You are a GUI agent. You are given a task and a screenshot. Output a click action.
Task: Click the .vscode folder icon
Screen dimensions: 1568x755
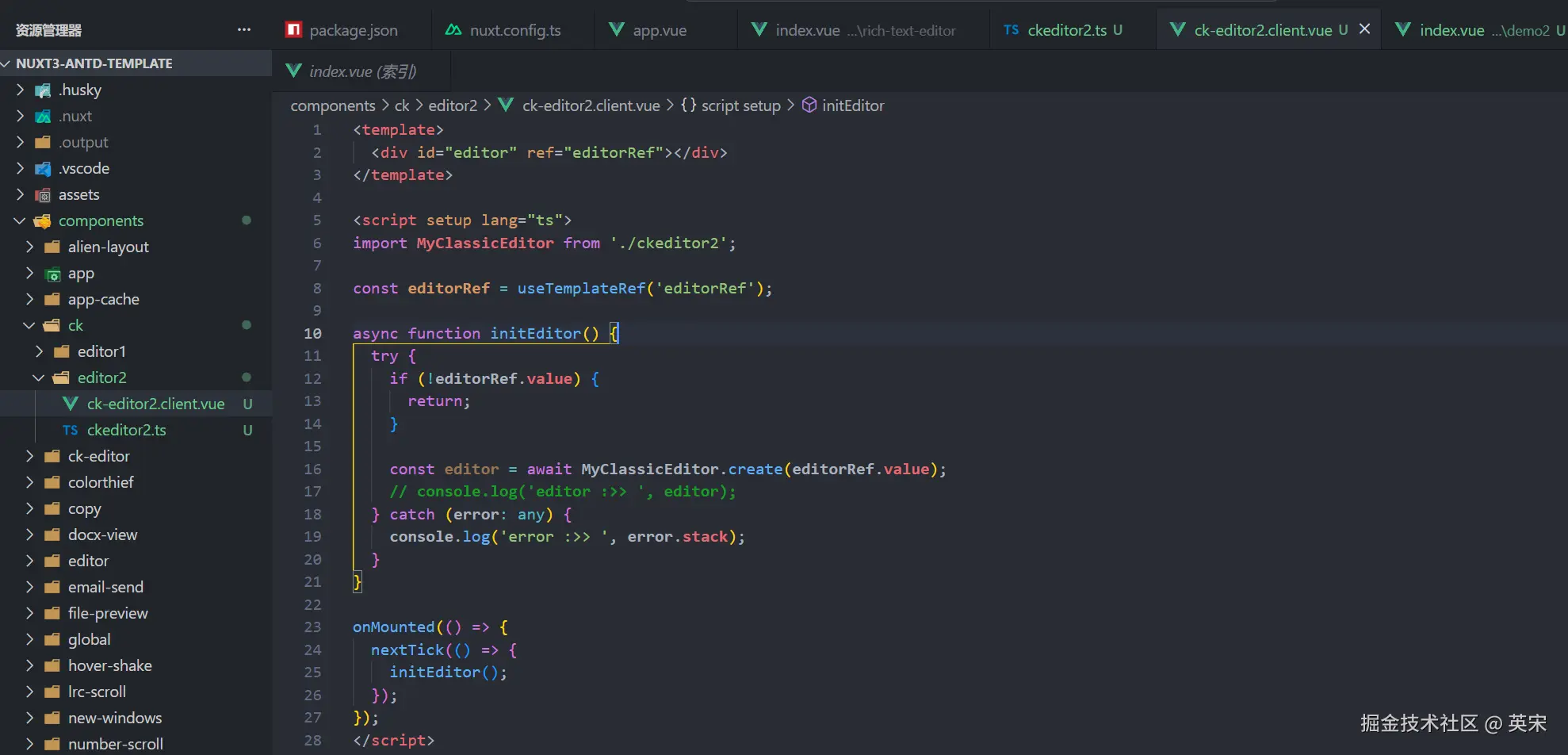pyautogui.click(x=43, y=169)
